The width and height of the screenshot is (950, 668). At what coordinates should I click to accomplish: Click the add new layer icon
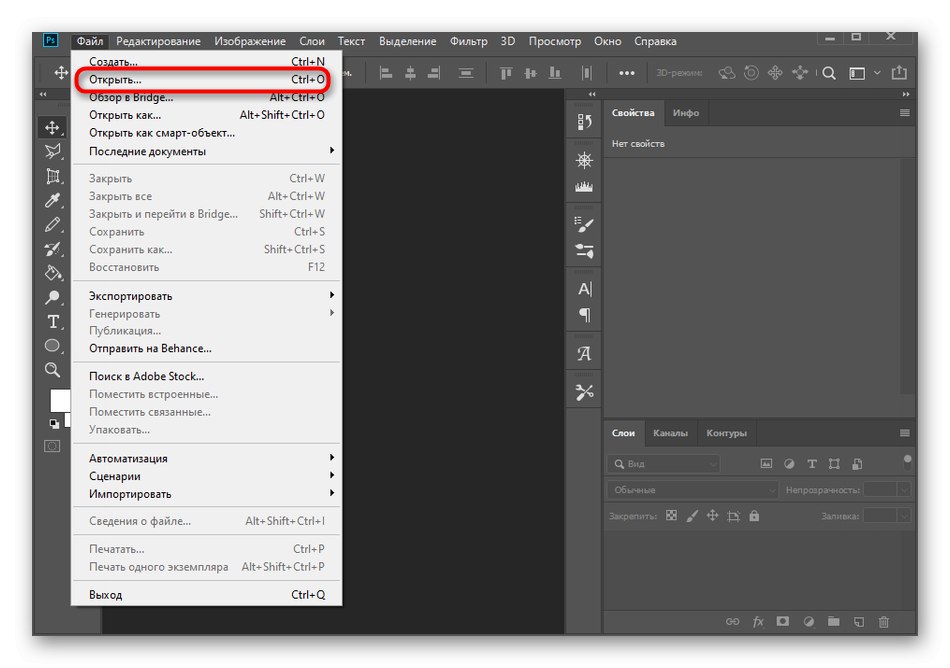[858, 620]
